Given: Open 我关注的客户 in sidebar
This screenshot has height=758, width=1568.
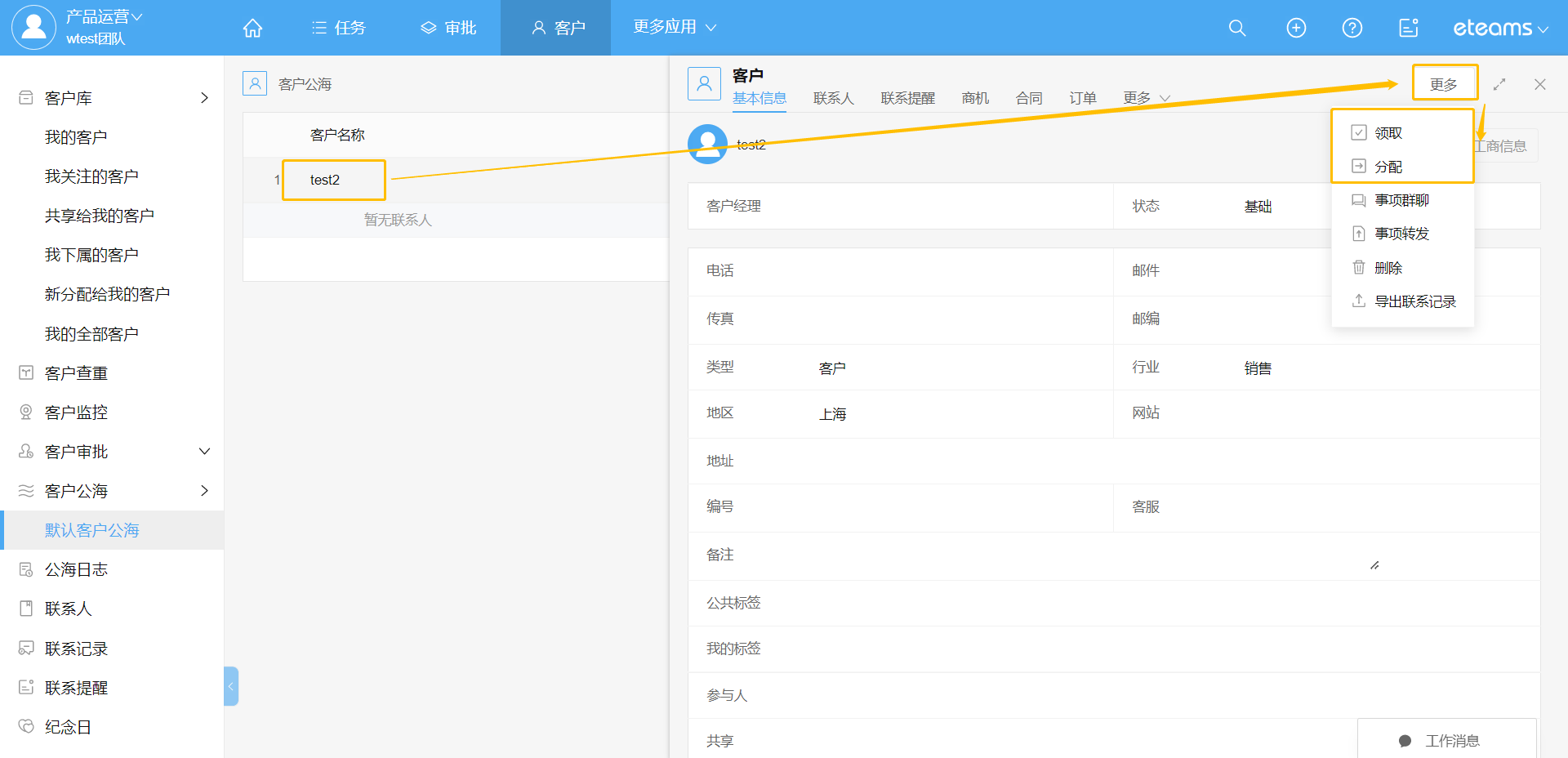Looking at the screenshot, I should click(91, 176).
